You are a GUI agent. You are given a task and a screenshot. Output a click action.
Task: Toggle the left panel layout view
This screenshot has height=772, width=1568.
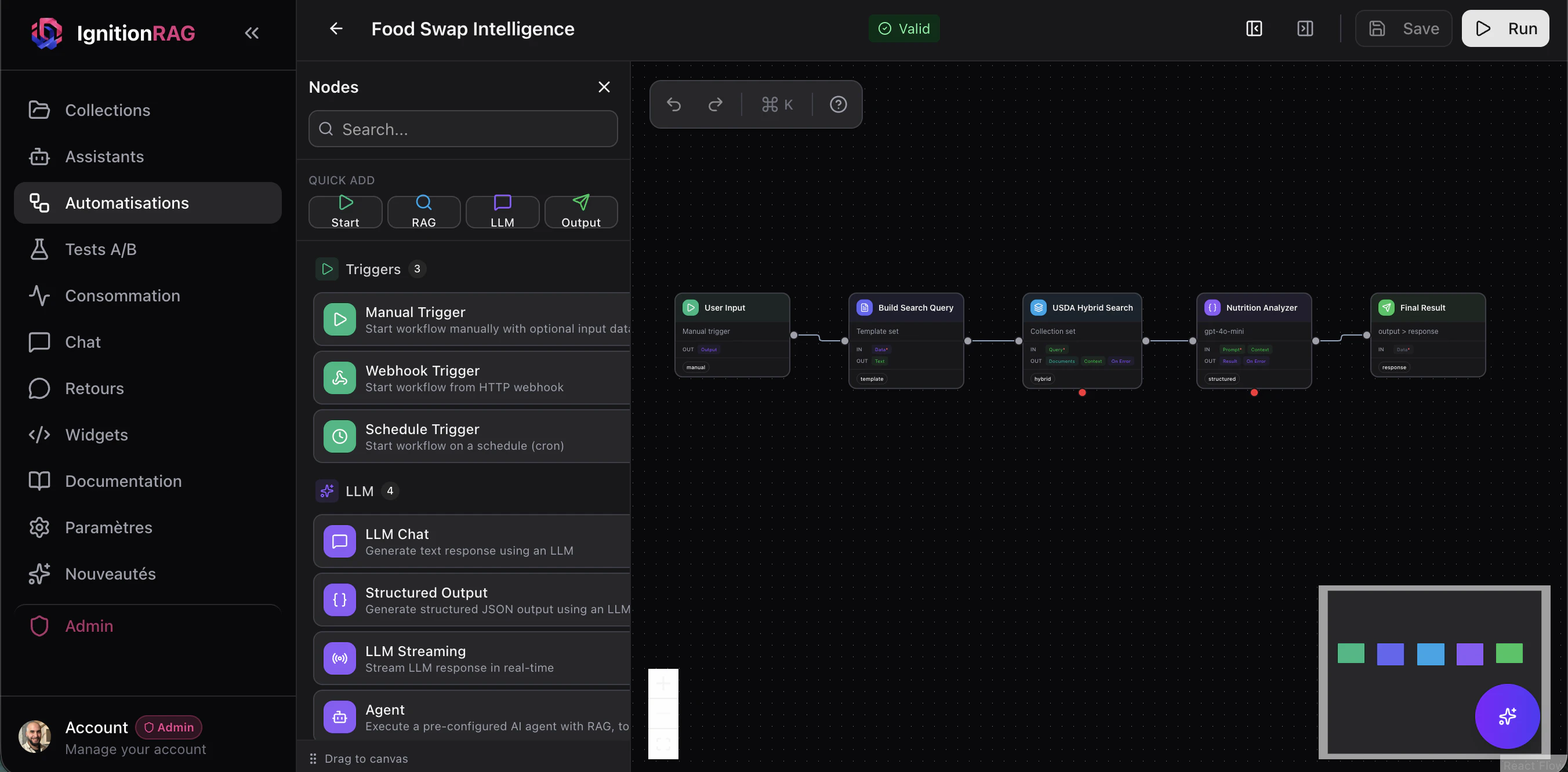1254,28
